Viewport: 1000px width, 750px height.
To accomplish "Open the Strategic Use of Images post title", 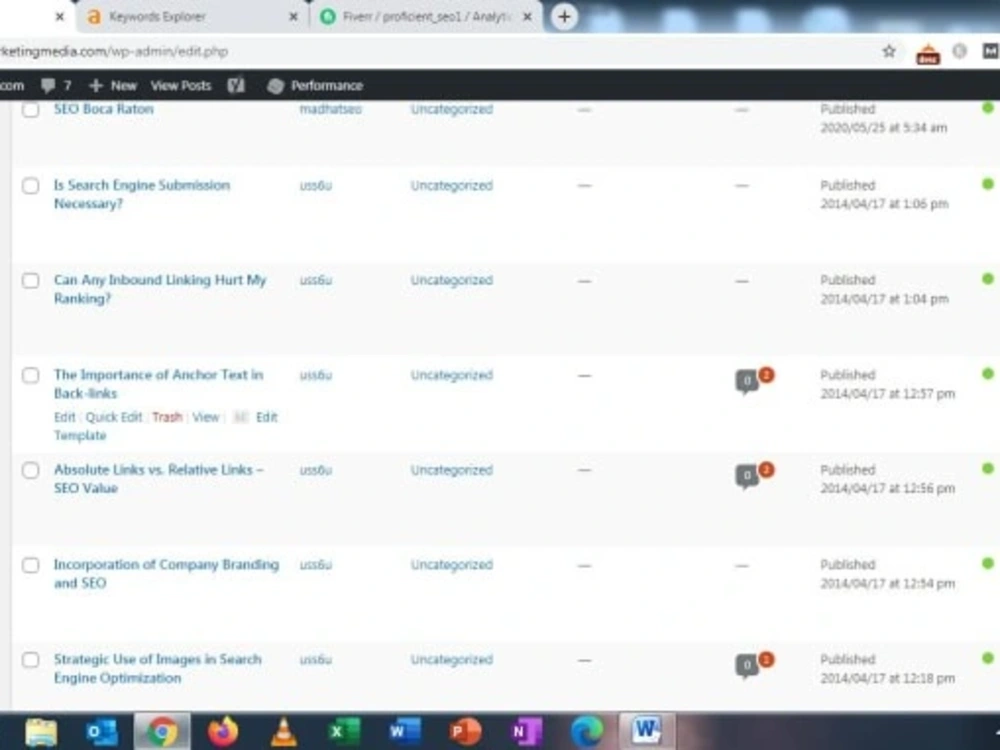I will tap(158, 668).
